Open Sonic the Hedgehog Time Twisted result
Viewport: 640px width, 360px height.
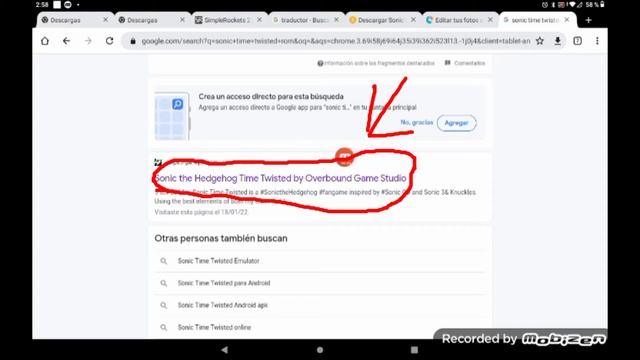click(x=280, y=178)
